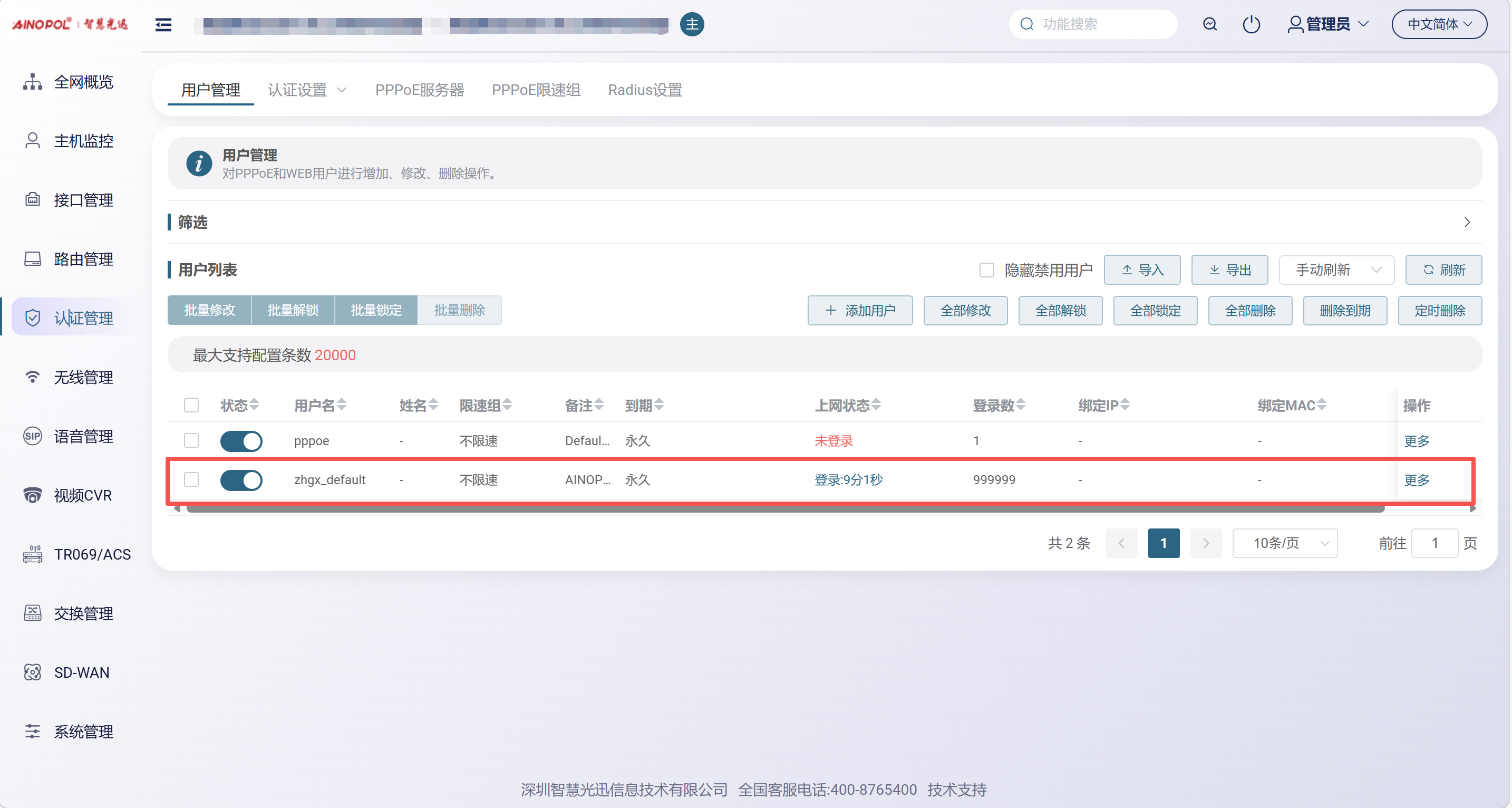Image resolution: width=1512 pixels, height=808 pixels.
Task: Check the zhgx_default row checkbox
Action: (x=191, y=480)
